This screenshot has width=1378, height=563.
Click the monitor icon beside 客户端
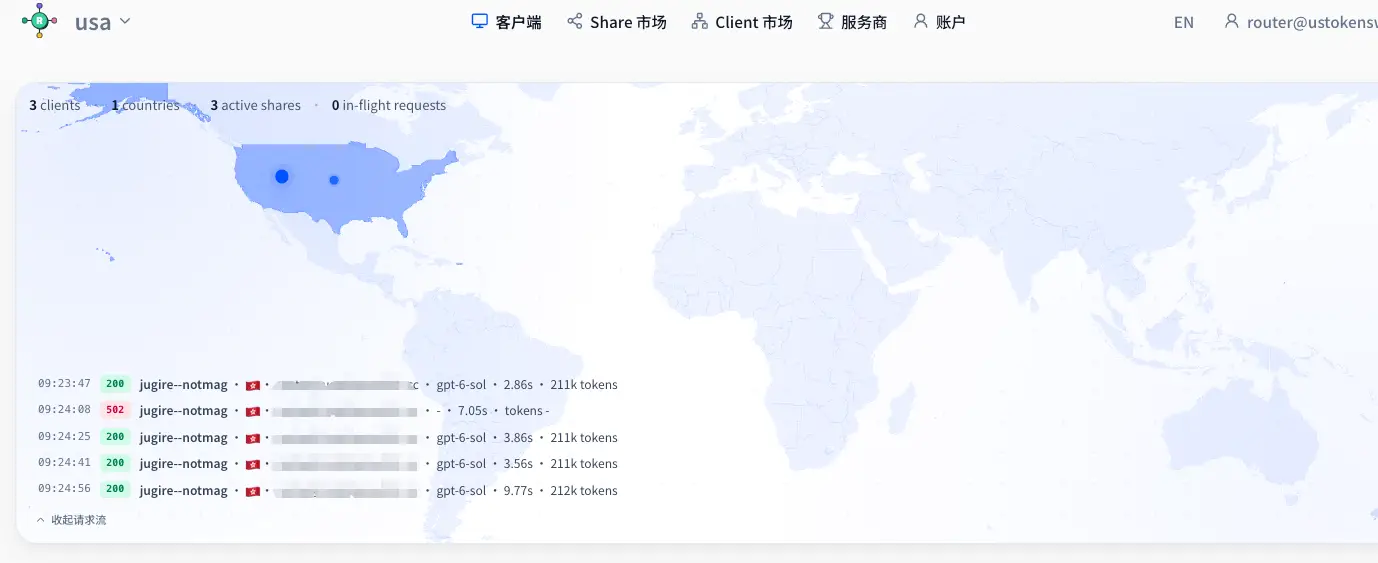point(480,21)
